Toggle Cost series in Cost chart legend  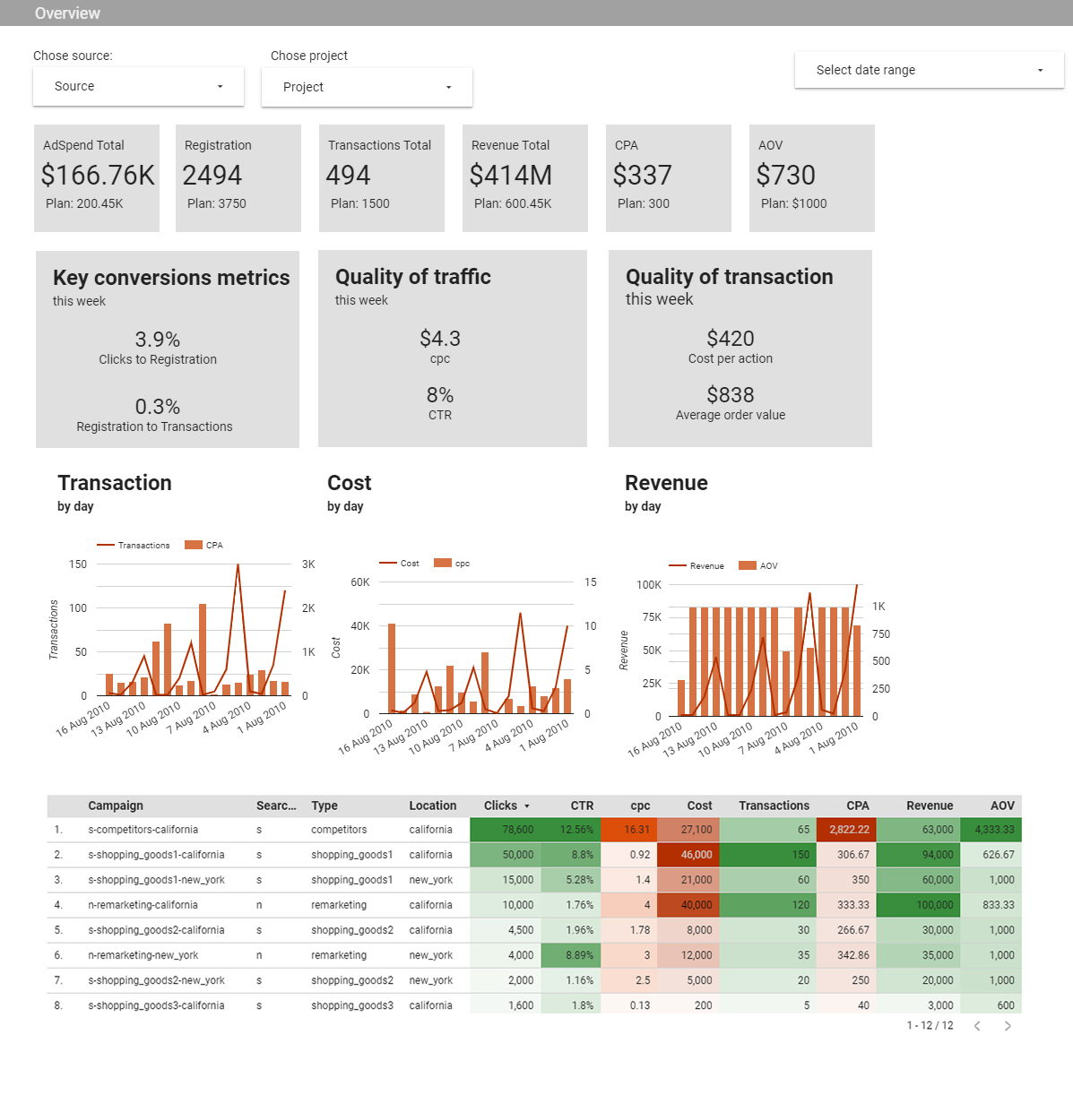coord(400,564)
